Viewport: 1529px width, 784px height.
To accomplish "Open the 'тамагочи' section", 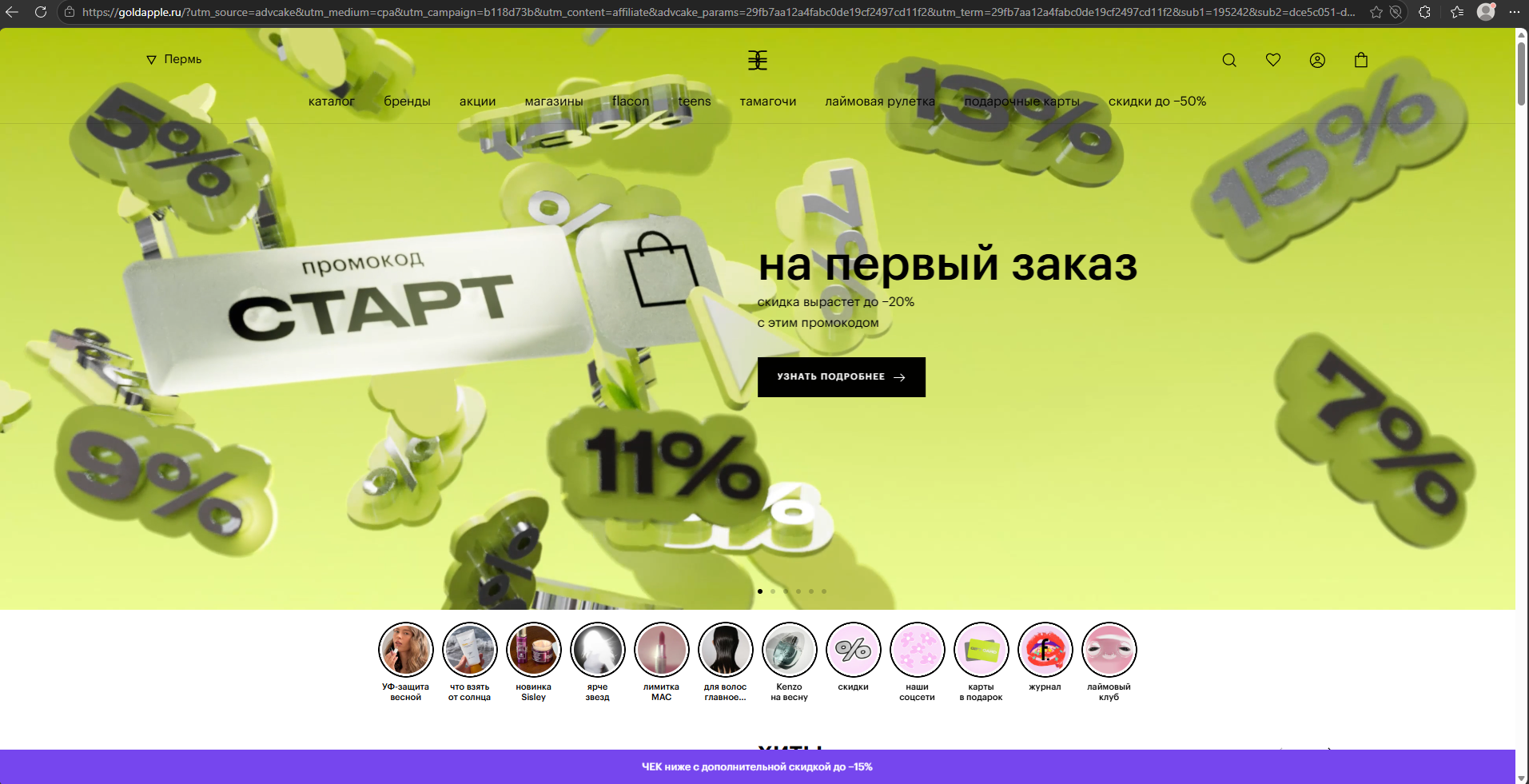I will pos(768,101).
